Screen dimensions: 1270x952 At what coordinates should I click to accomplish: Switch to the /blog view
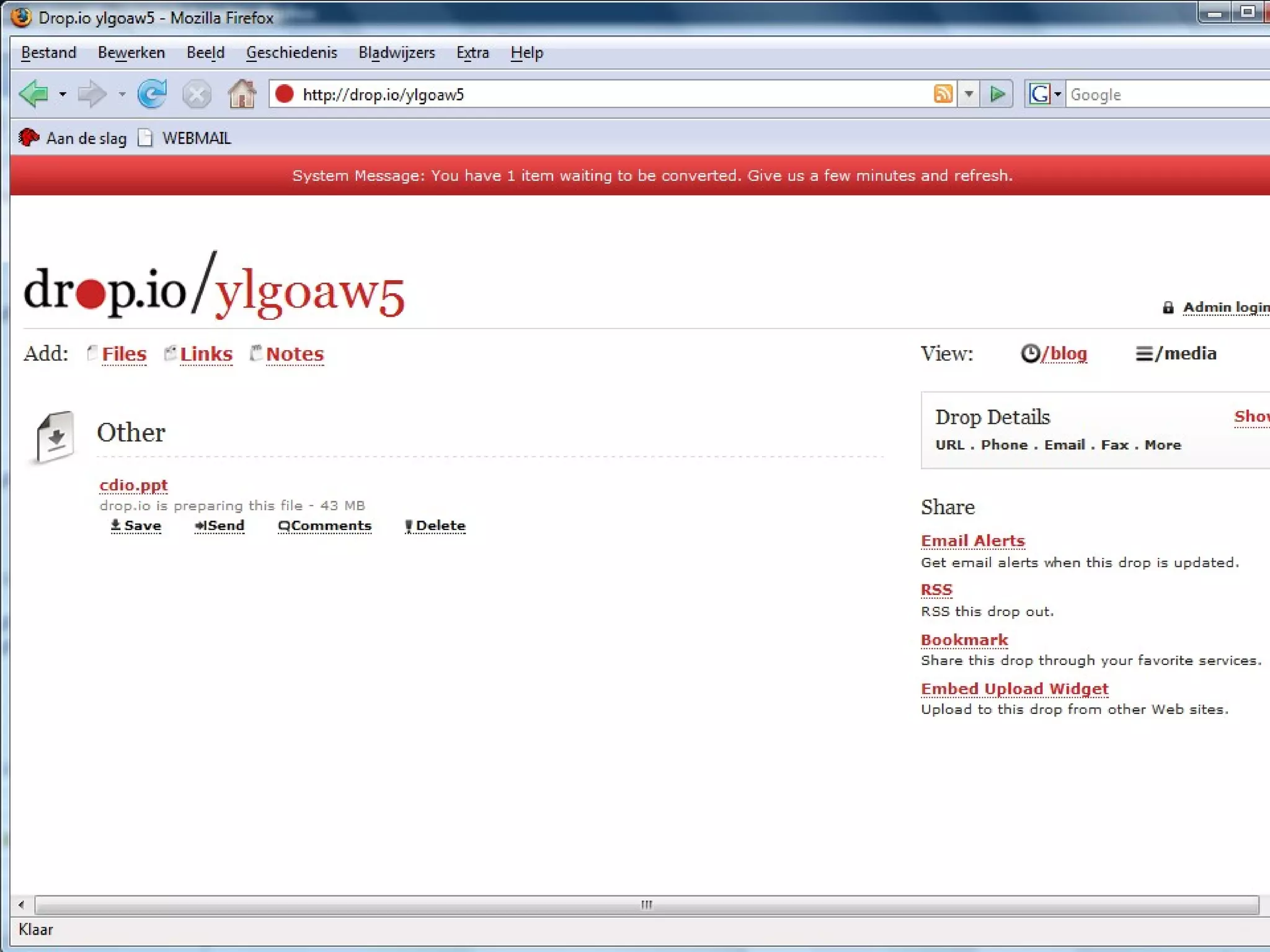pos(1054,353)
